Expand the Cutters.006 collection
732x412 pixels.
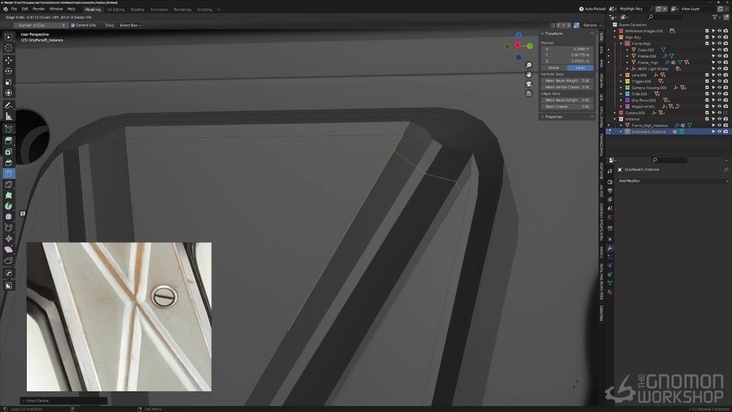pos(615,113)
